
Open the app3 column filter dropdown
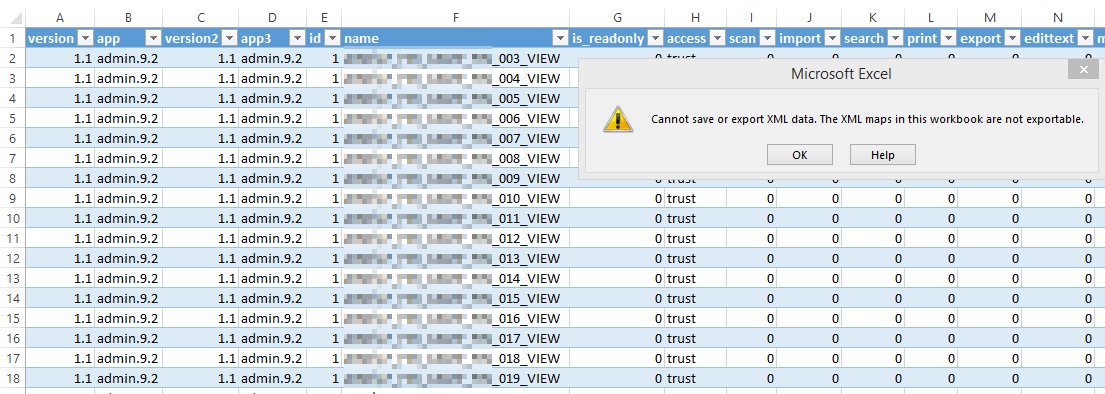pos(297,38)
